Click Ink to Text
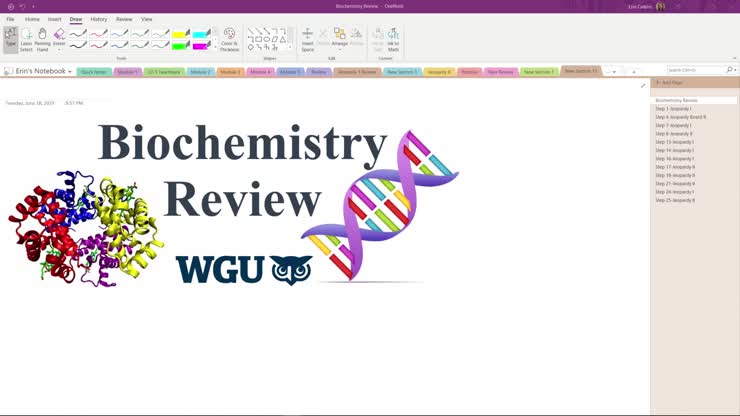This screenshot has width=740, height=416. coord(378,39)
